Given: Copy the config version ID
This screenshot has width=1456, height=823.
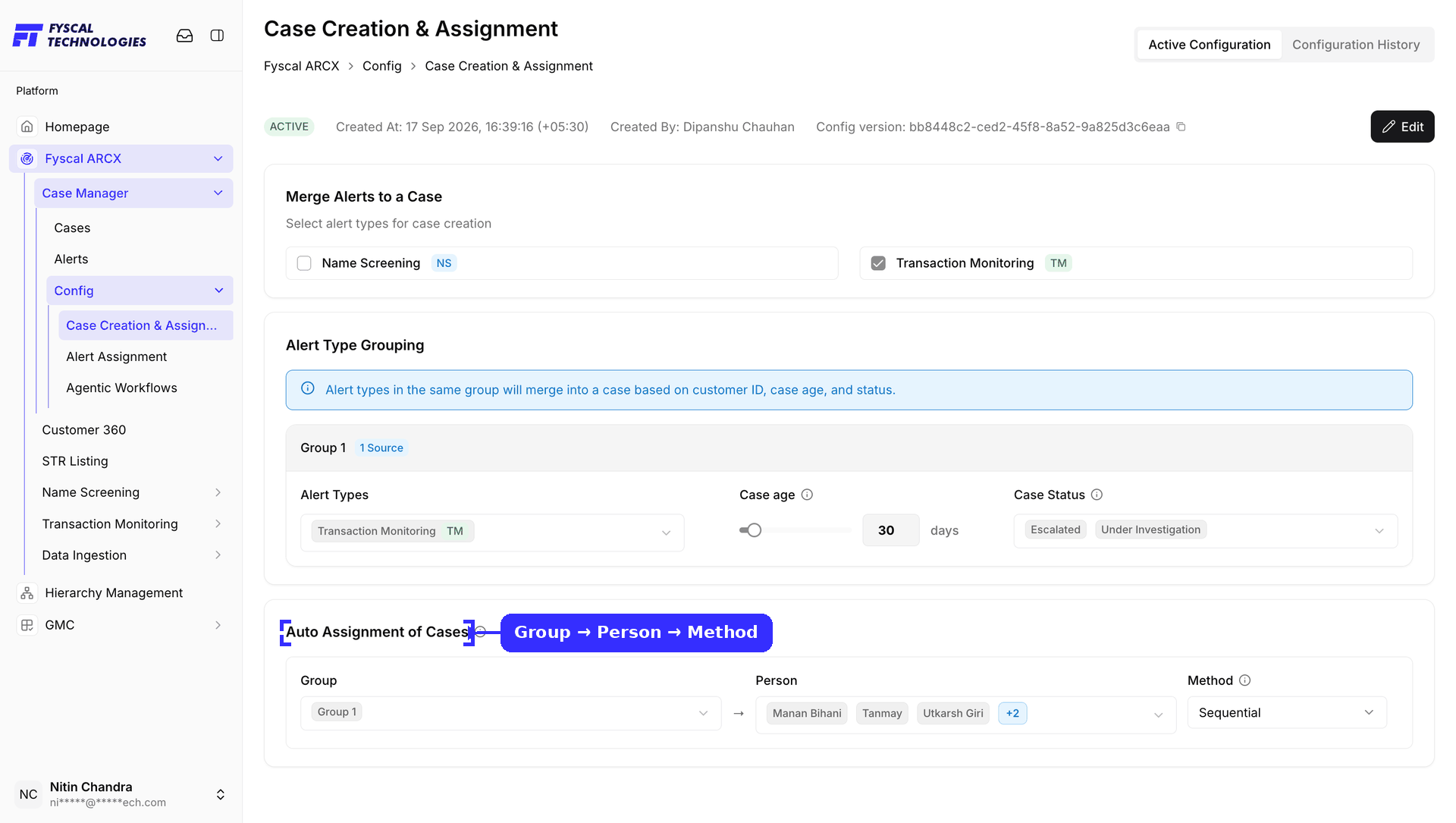Looking at the screenshot, I should tap(1181, 127).
